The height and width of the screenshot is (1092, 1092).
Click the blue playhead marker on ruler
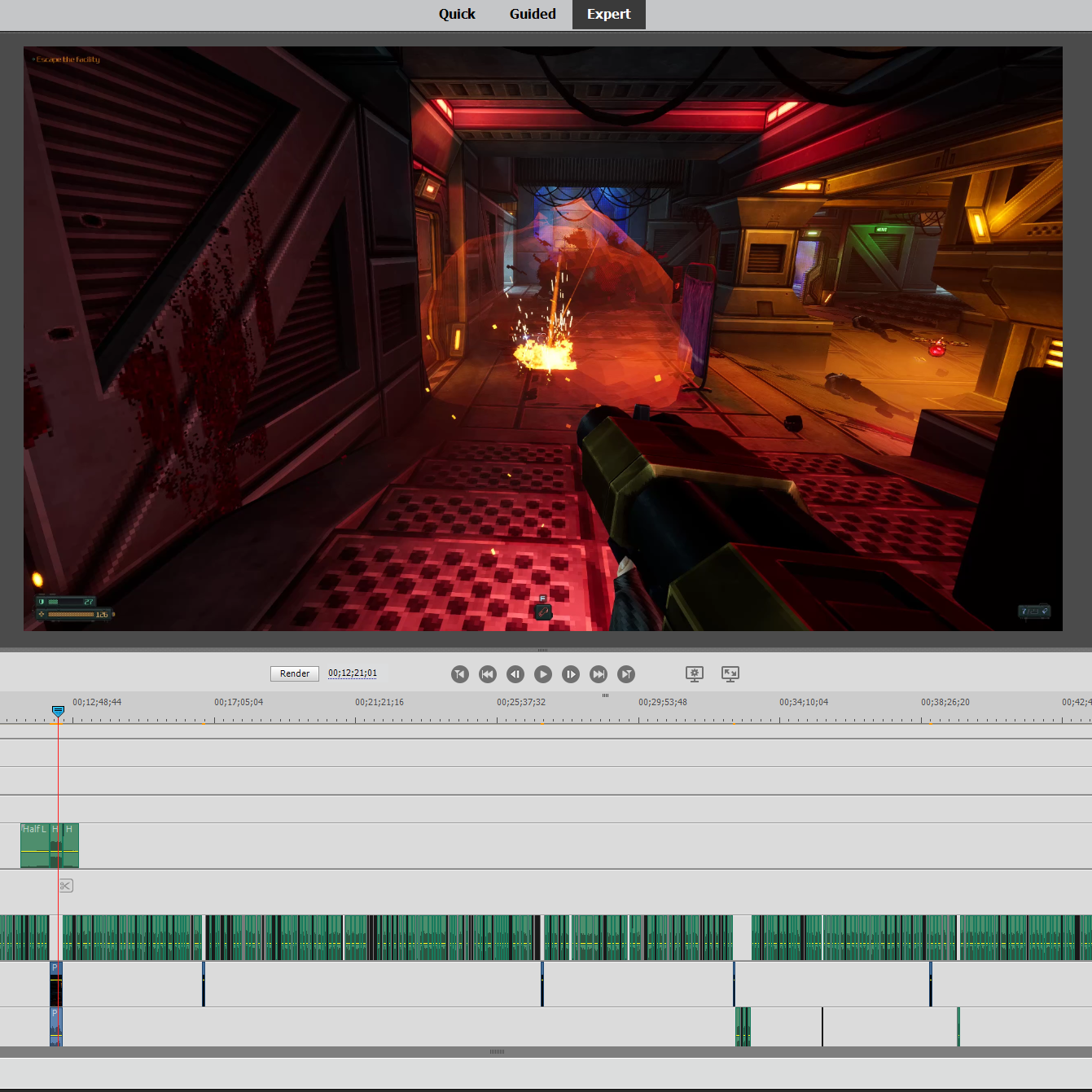(x=58, y=712)
